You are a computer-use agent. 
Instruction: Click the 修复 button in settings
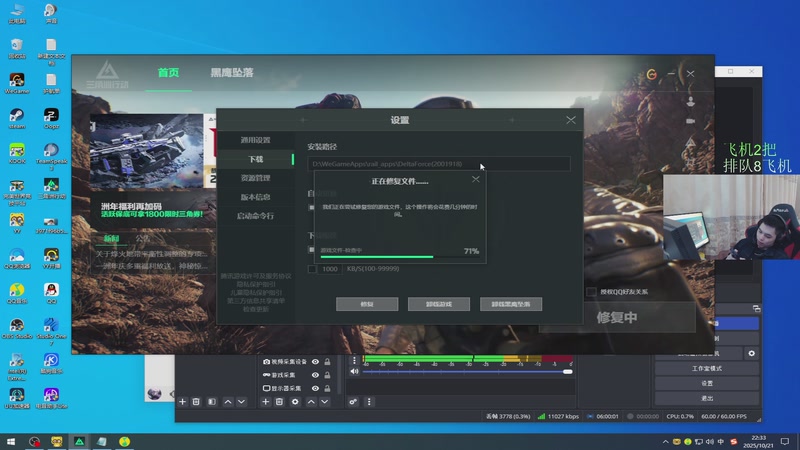click(x=367, y=304)
